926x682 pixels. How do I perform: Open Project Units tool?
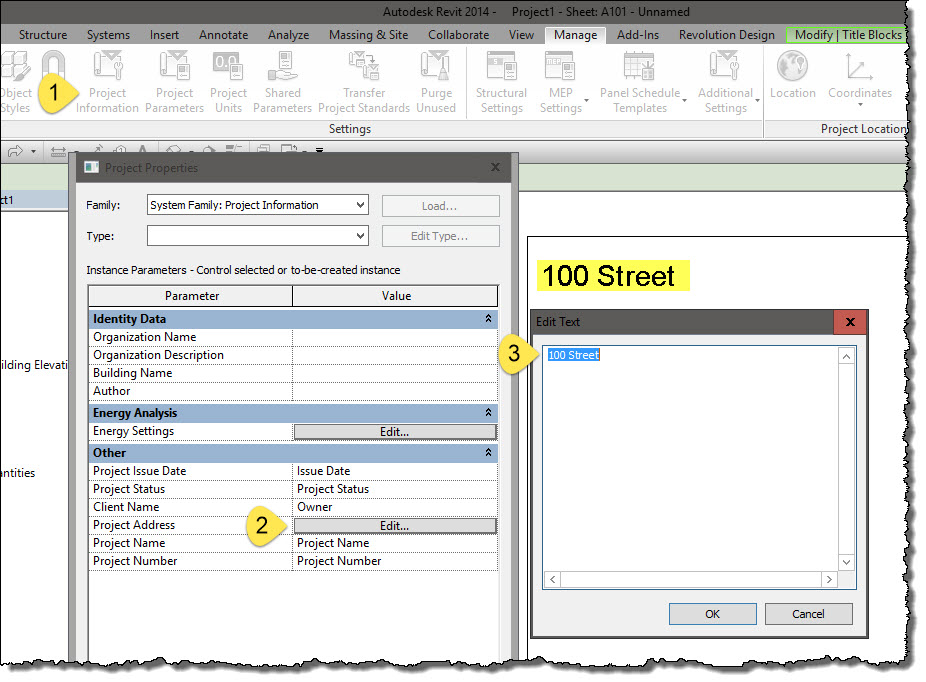pyautogui.click(x=228, y=83)
